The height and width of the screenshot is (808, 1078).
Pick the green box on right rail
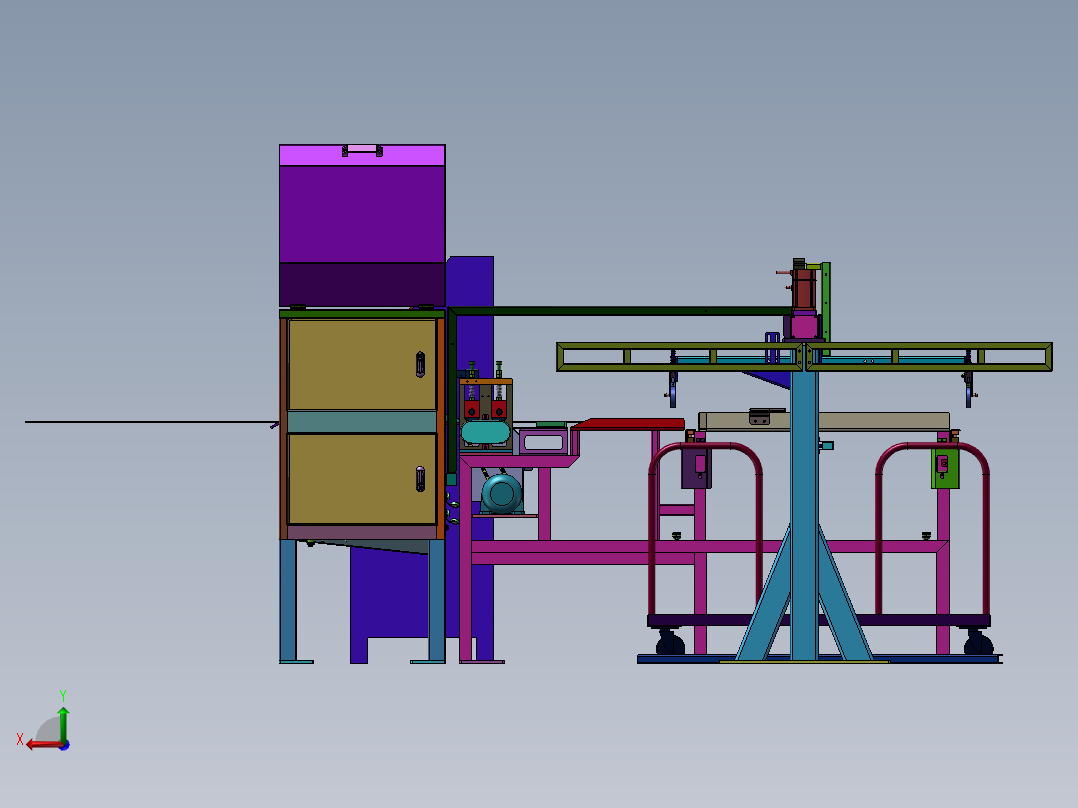(x=945, y=468)
